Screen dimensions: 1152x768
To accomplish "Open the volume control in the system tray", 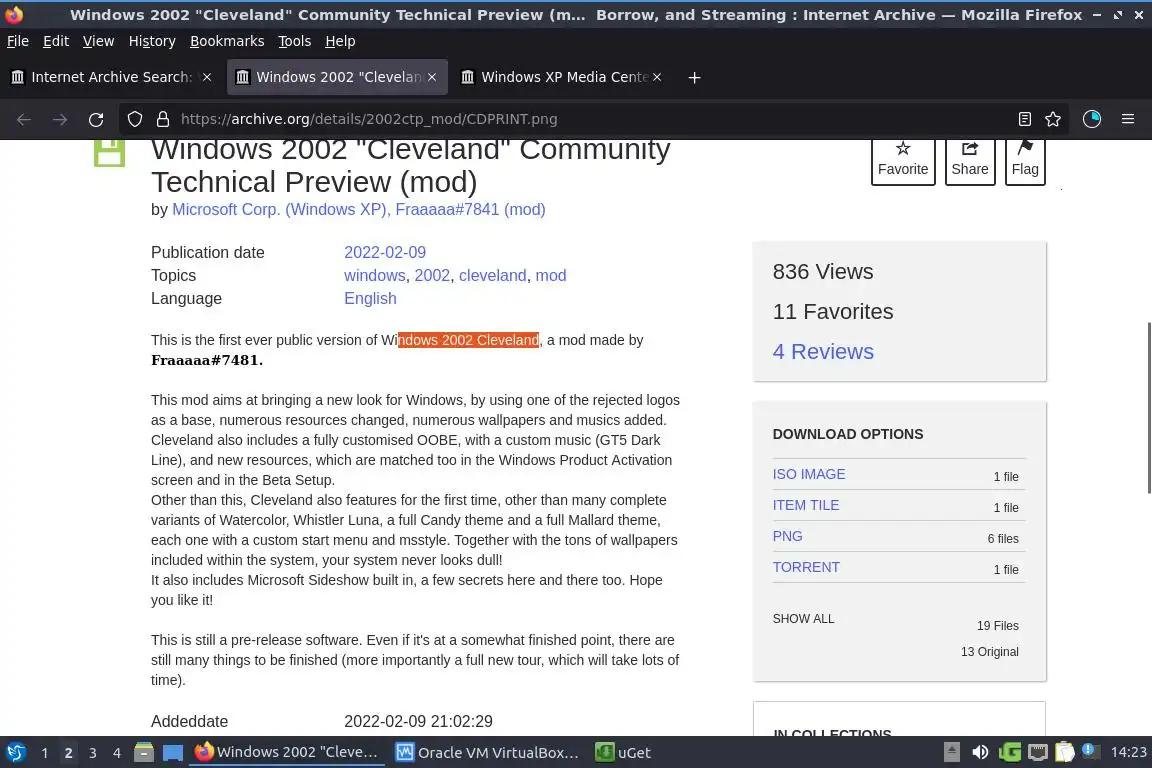I will (980, 753).
